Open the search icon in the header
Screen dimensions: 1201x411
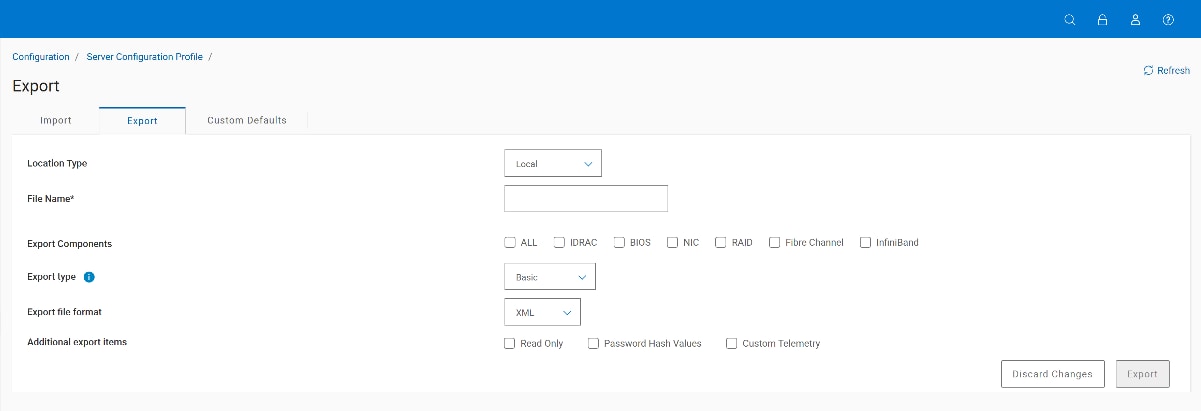(x=1070, y=19)
